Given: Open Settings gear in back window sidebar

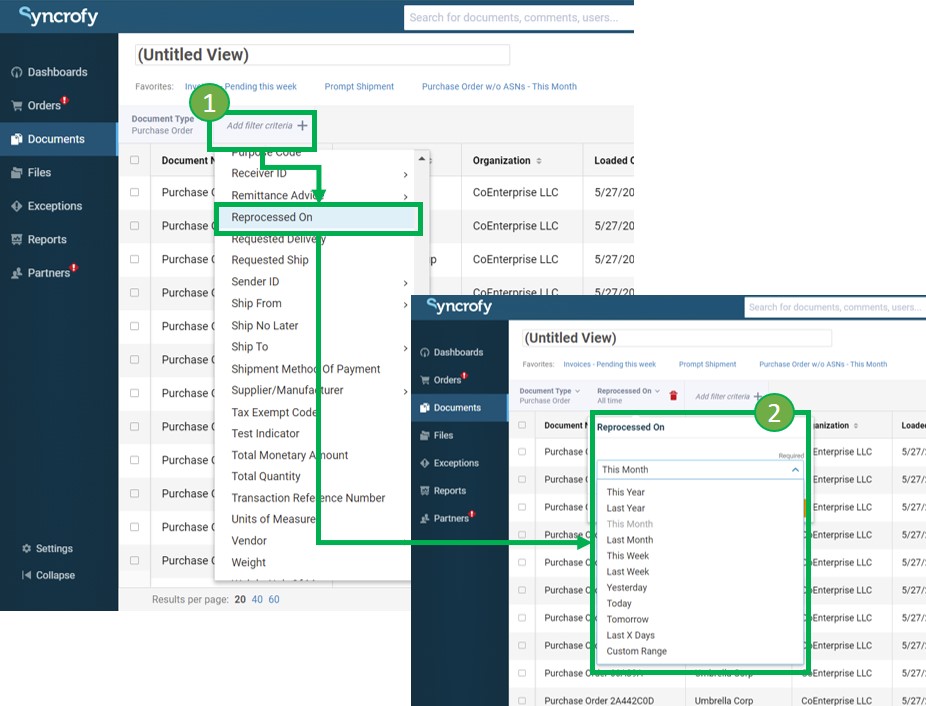Looking at the screenshot, I should click(27, 548).
